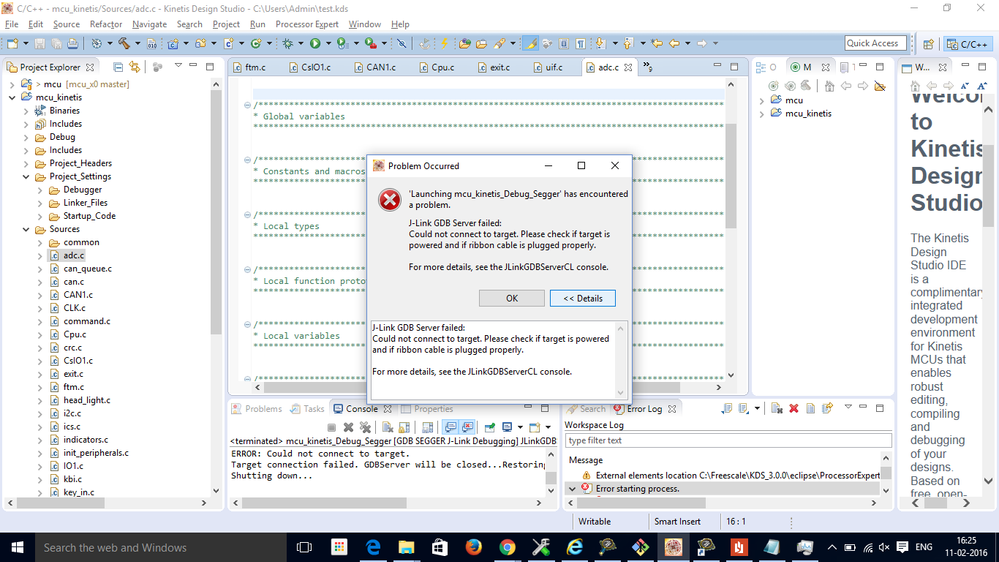
Task: Open the Properties tab
Action: 428,408
